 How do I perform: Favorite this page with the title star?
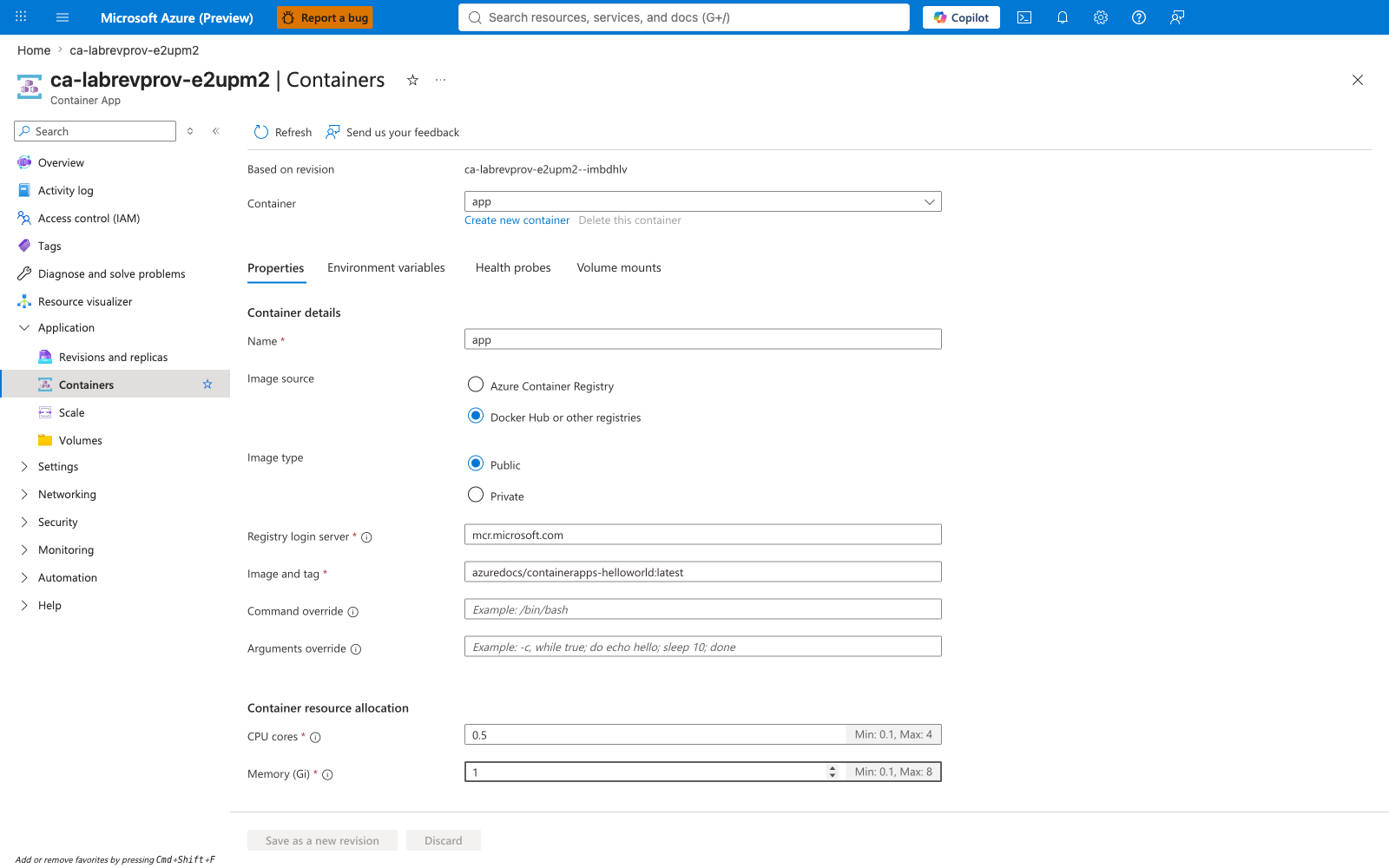coord(413,80)
